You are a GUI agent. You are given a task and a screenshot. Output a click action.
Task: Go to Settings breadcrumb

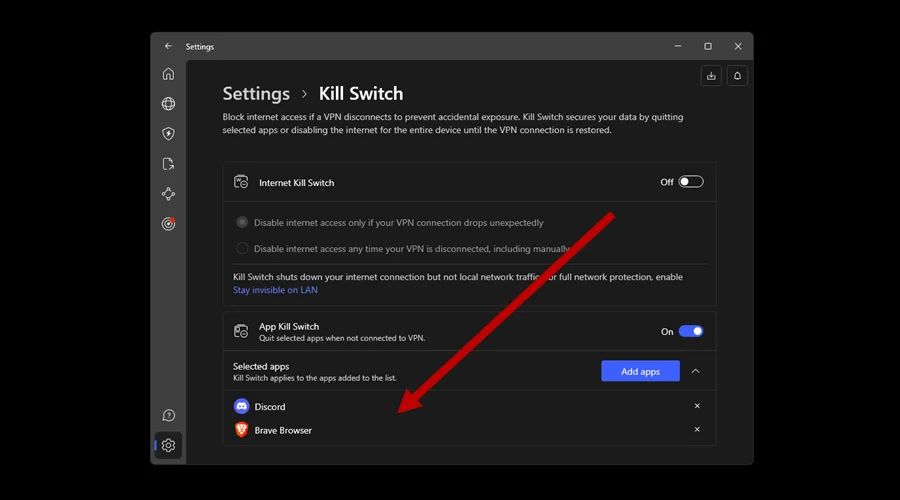click(x=256, y=94)
